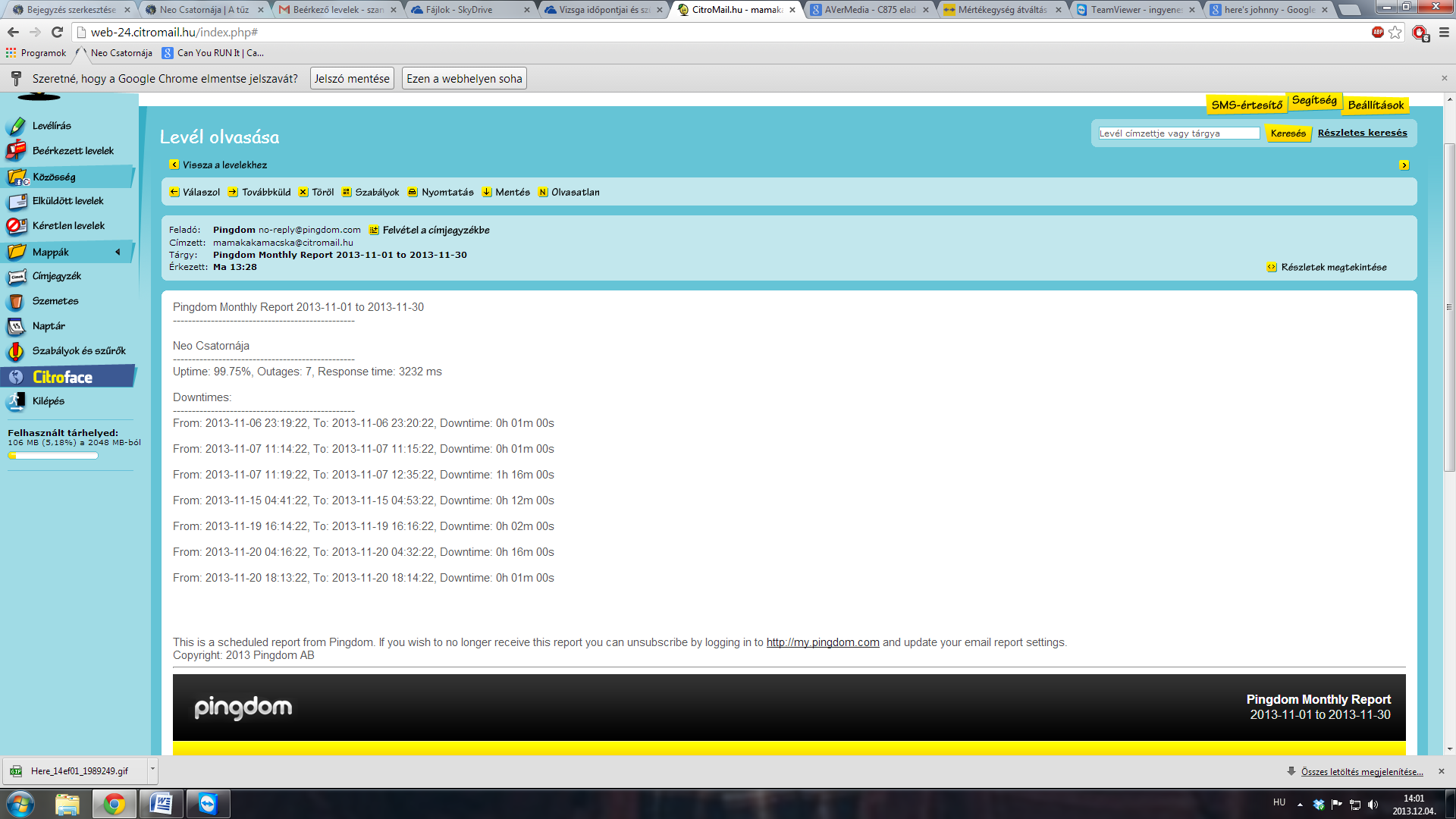
Task: Open Részletes keresés advanced search
Action: coord(1362,133)
